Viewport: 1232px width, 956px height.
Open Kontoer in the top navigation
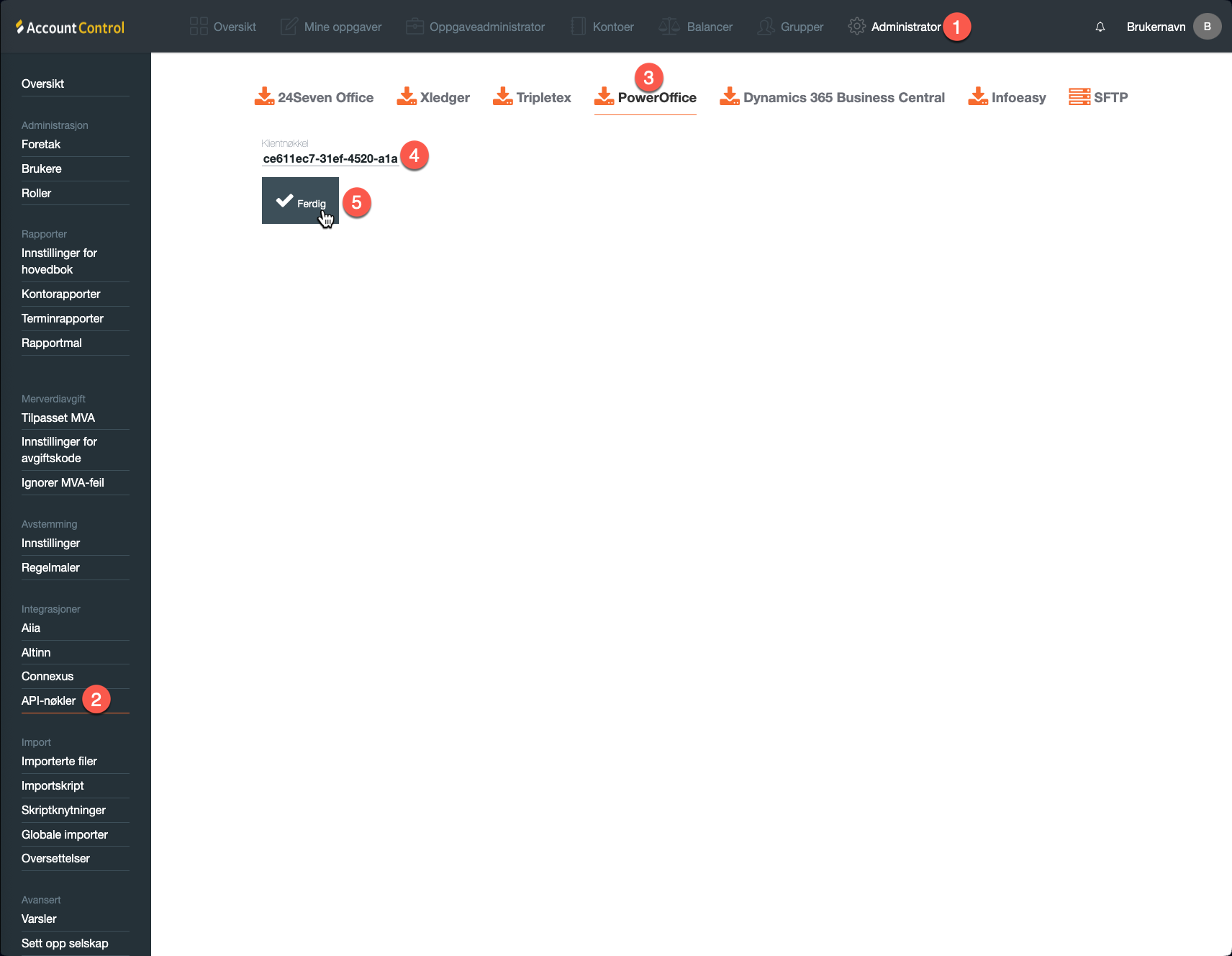tap(603, 27)
